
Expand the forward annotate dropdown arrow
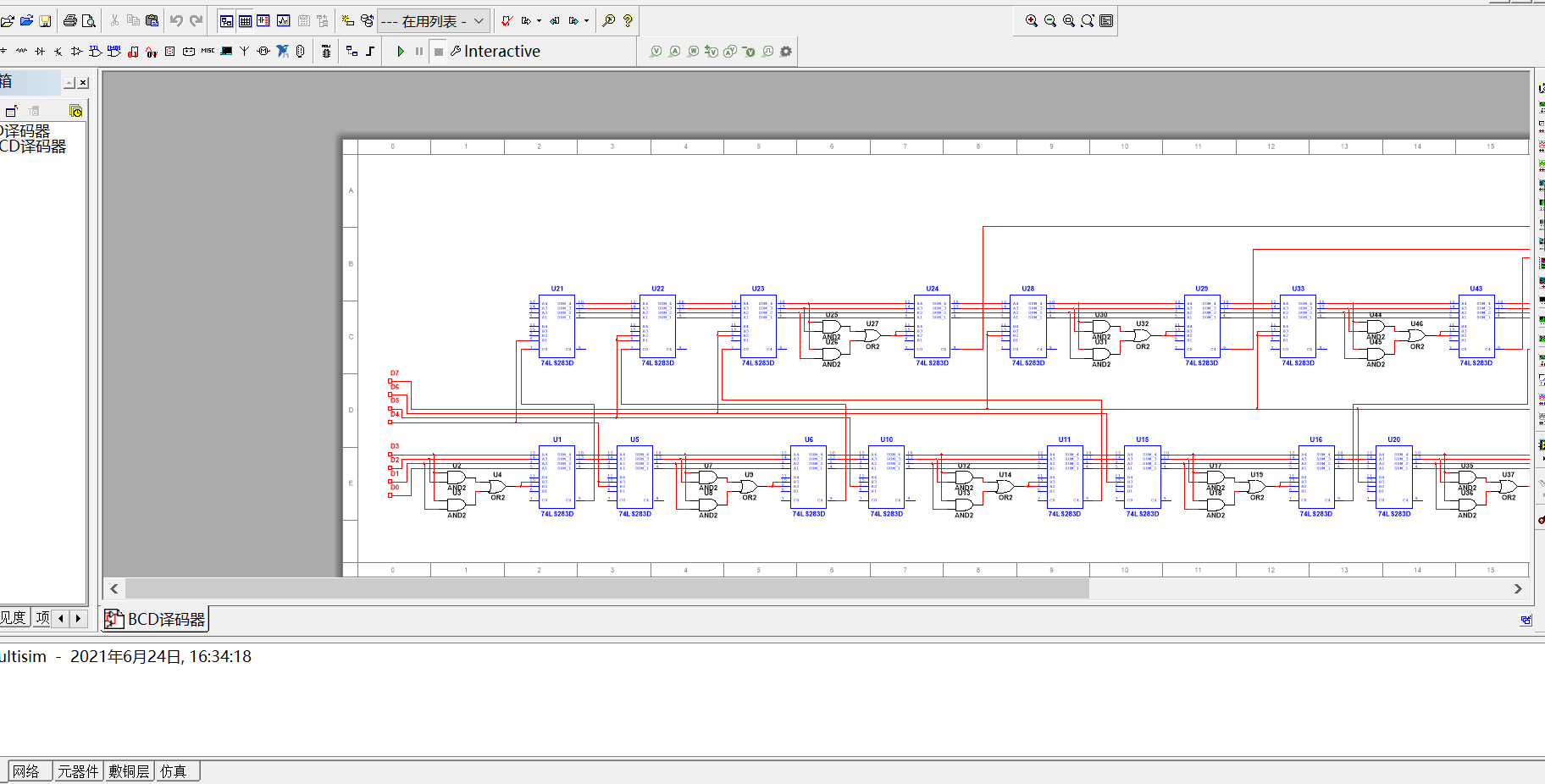coord(586,20)
